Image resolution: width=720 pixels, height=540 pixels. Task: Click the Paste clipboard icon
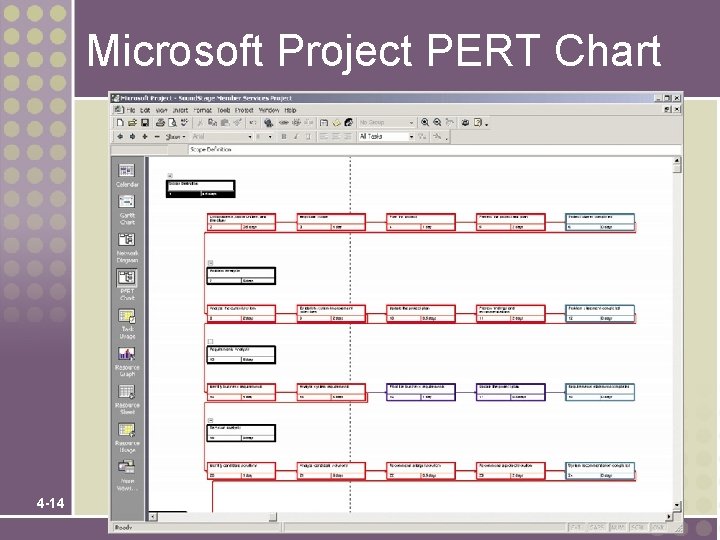pyautogui.click(x=225, y=123)
